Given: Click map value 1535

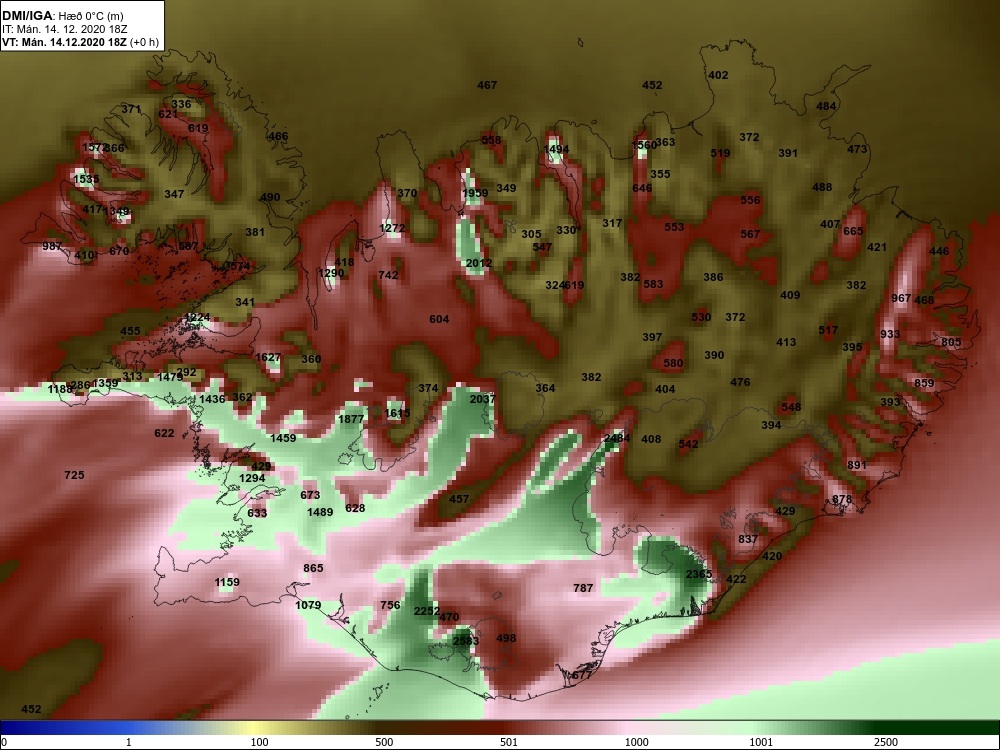Looking at the screenshot, I should click(x=86, y=179).
